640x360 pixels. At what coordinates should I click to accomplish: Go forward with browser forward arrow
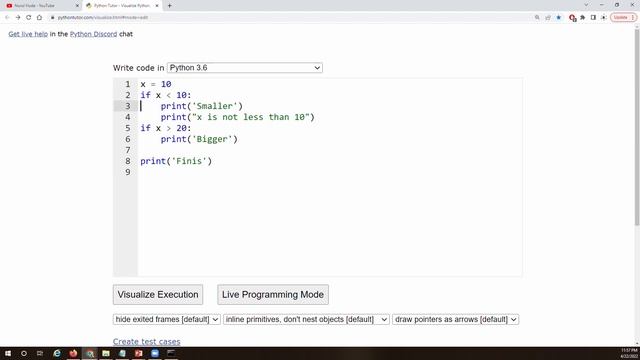[x=18, y=18]
